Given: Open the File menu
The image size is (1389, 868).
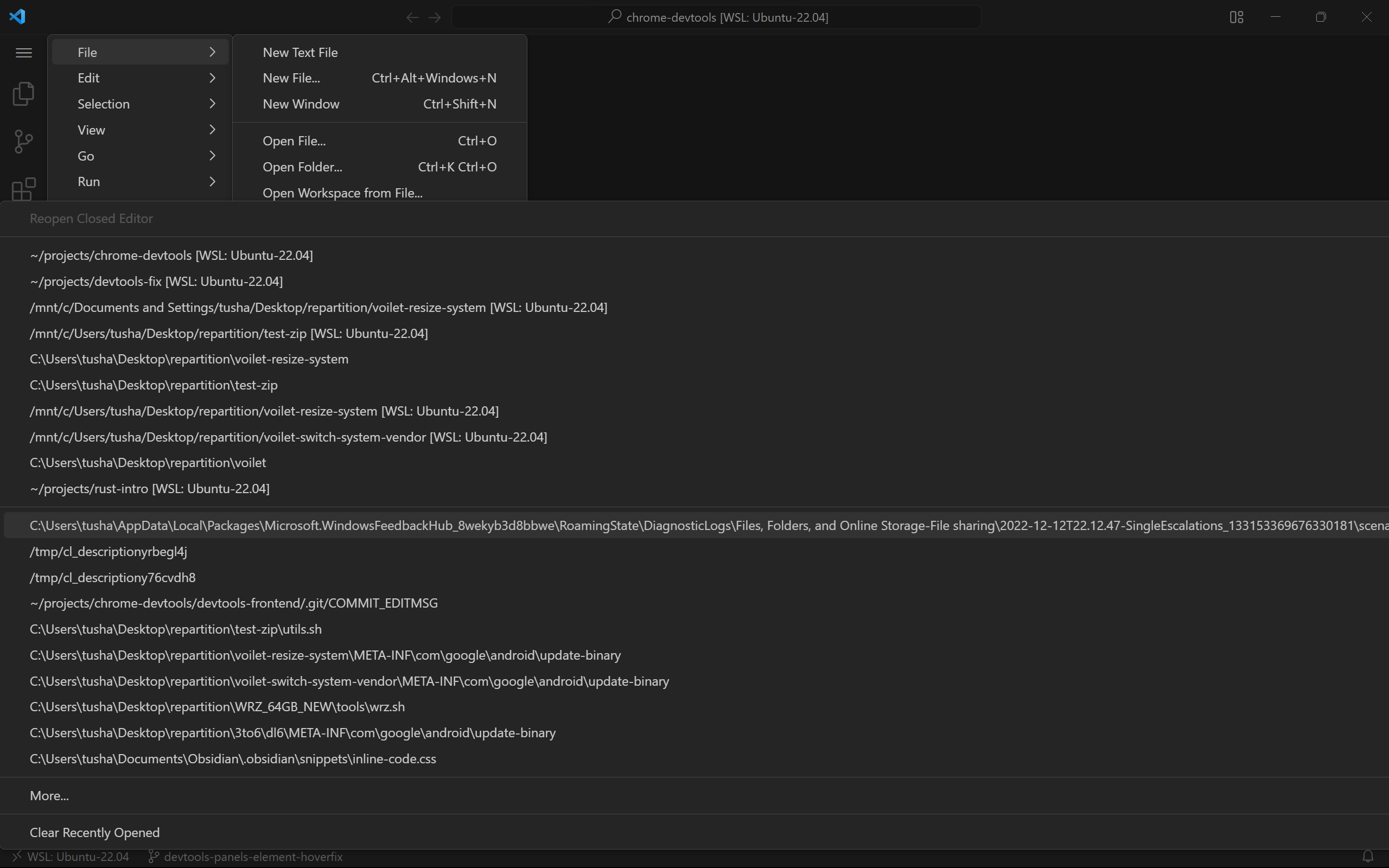Looking at the screenshot, I should tap(140, 52).
